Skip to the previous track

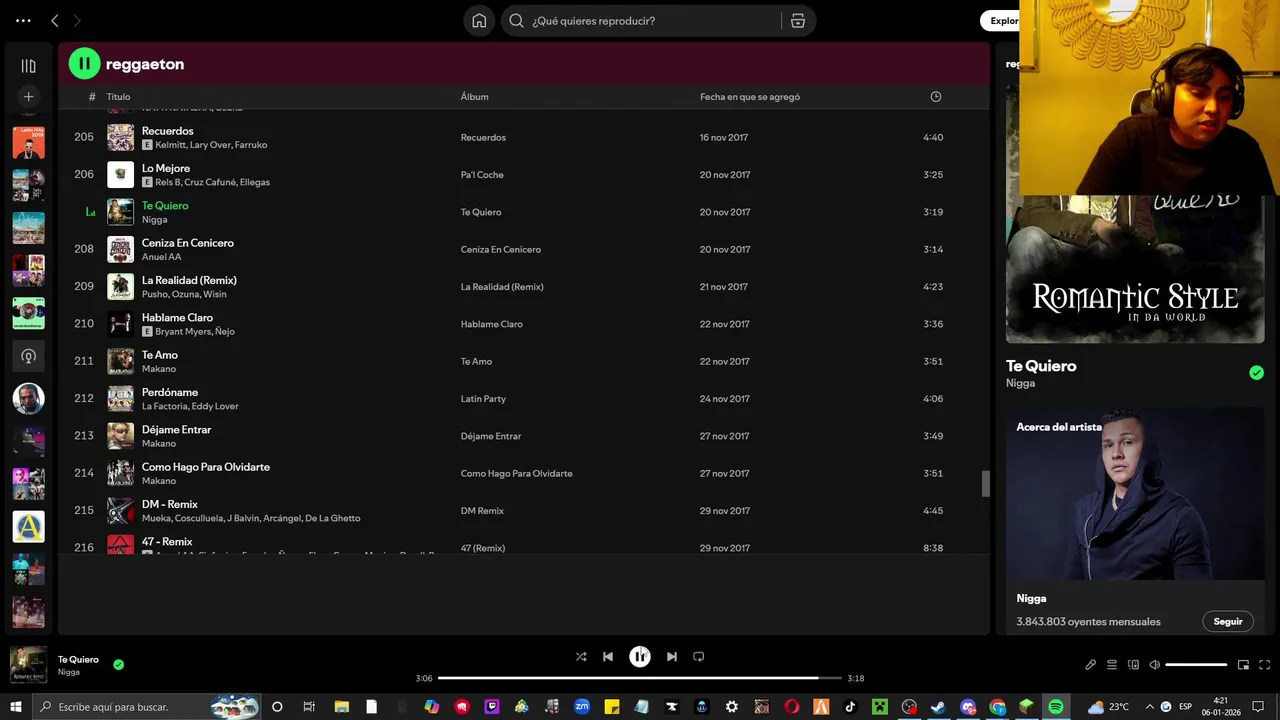pos(608,657)
